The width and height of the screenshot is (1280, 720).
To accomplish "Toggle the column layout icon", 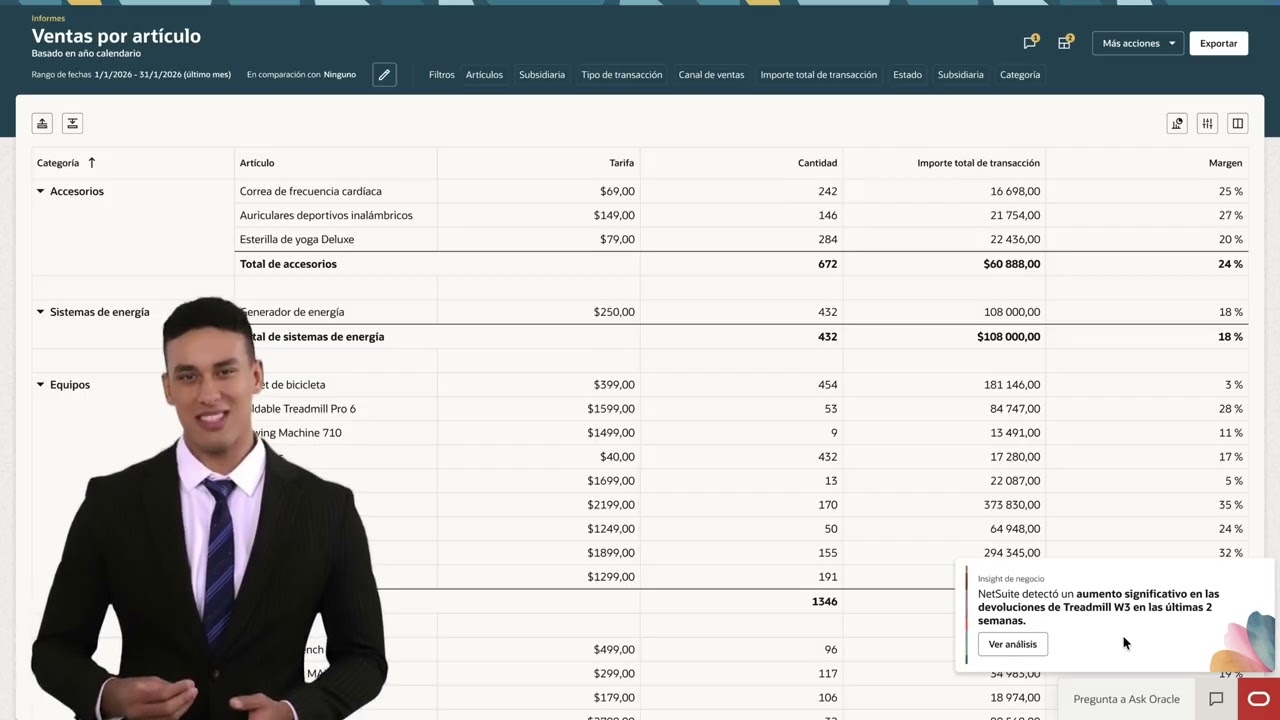I will pos(1238,123).
